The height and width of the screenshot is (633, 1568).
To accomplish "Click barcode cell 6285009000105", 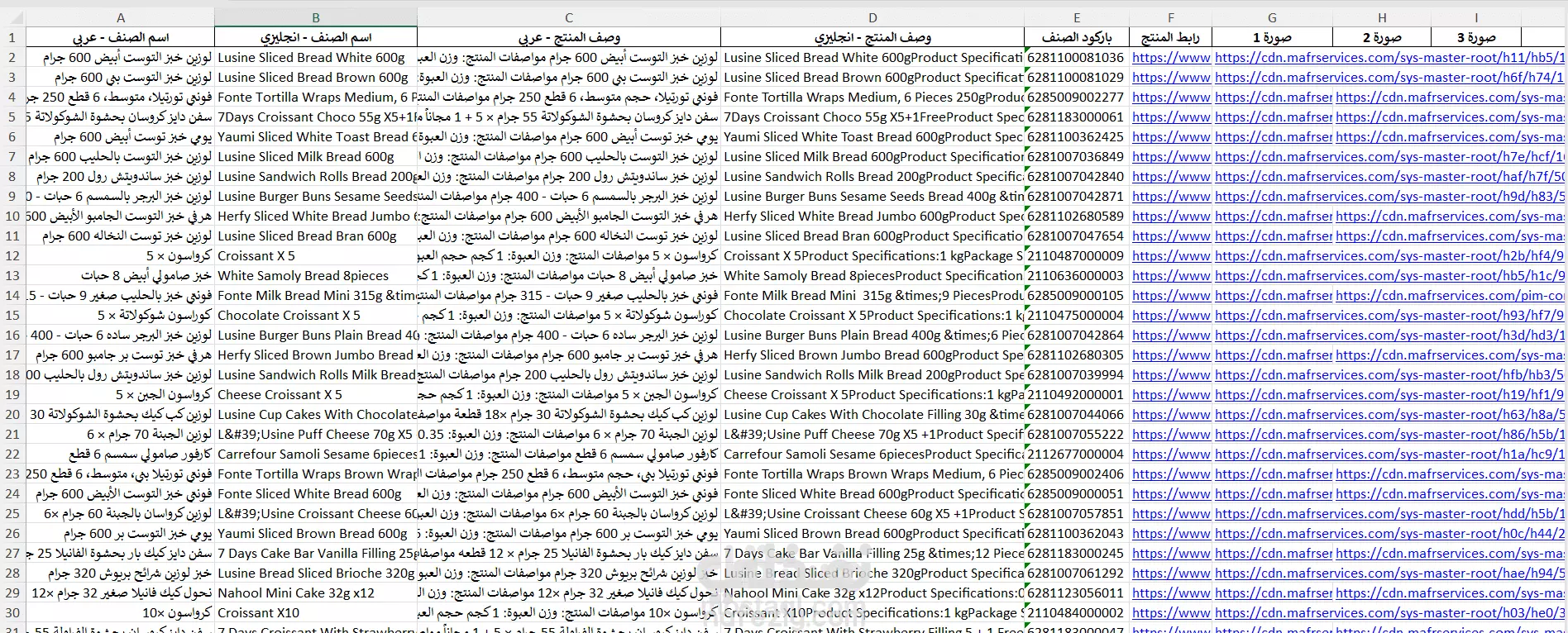I will pyautogui.click(x=1077, y=295).
